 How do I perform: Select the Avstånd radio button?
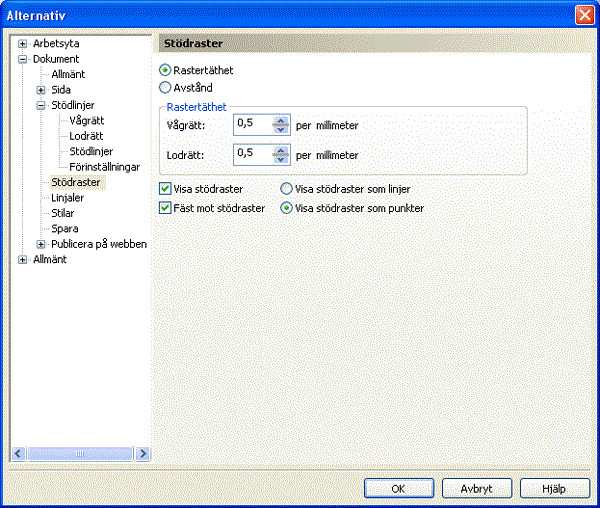click(166, 87)
